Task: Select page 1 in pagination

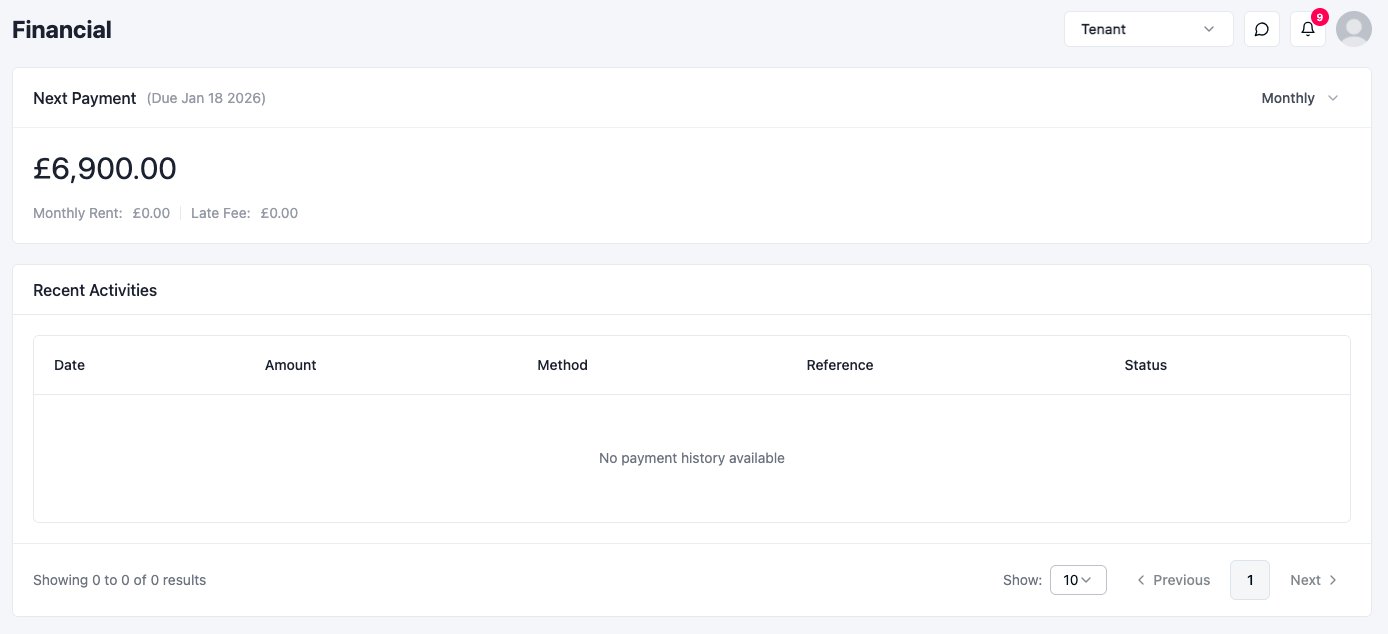Action: tap(1249, 580)
